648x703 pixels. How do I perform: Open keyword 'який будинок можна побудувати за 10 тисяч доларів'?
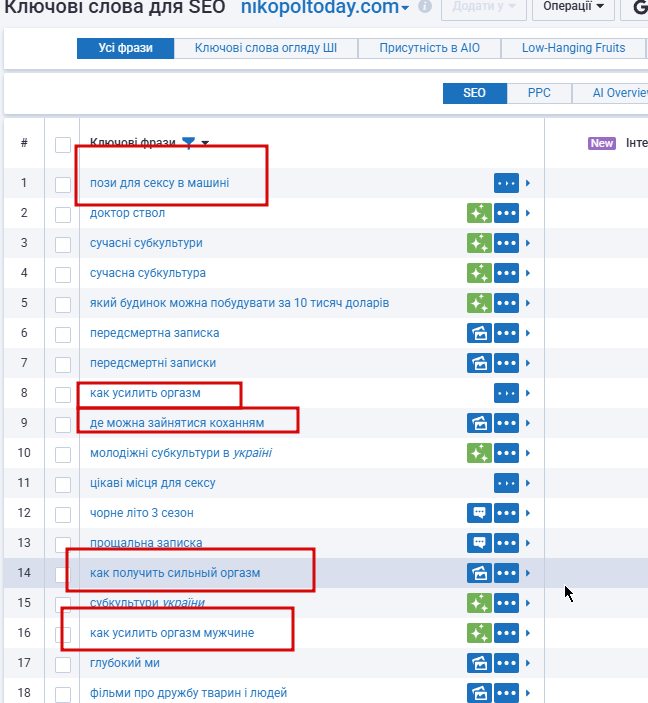[x=239, y=303]
